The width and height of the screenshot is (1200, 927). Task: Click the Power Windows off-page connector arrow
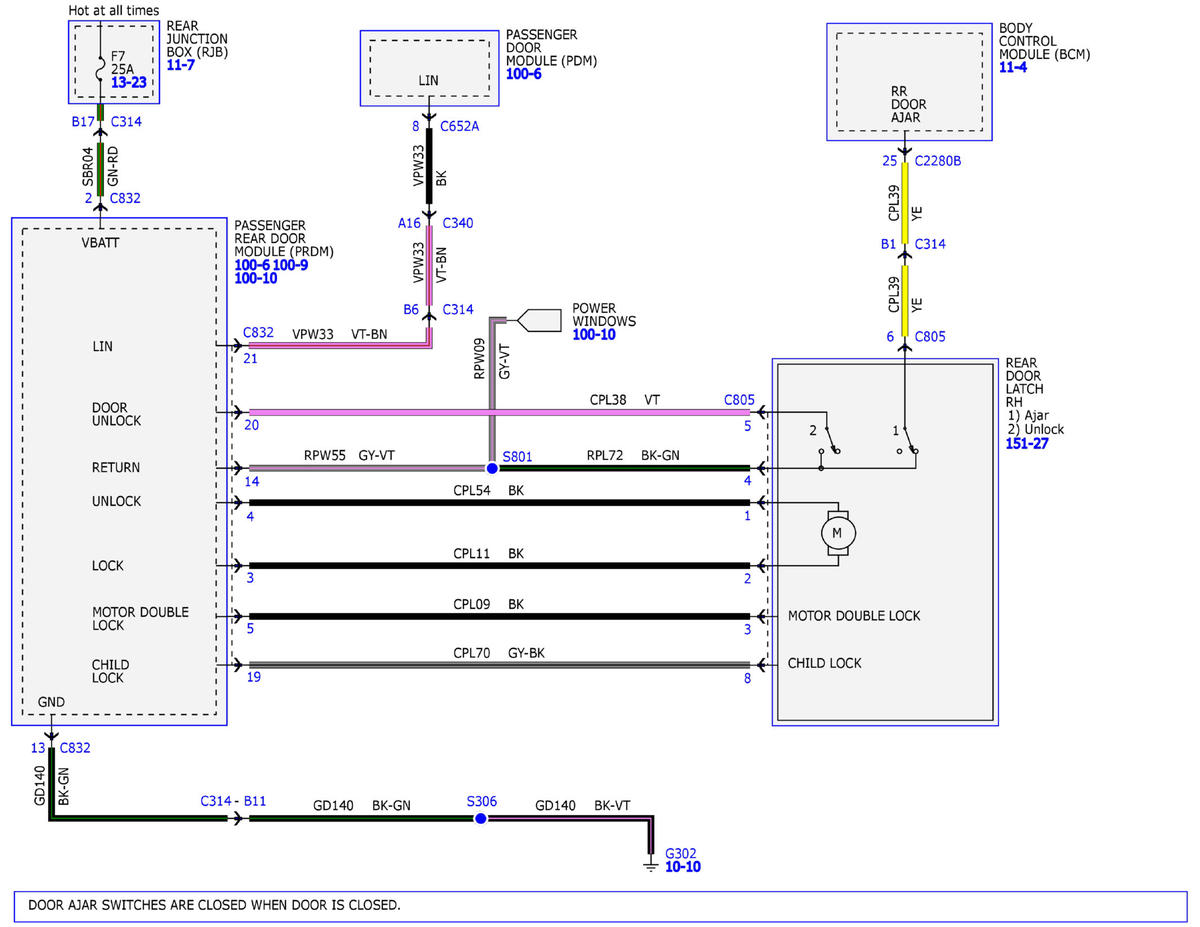pyautogui.click(x=541, y=321)
